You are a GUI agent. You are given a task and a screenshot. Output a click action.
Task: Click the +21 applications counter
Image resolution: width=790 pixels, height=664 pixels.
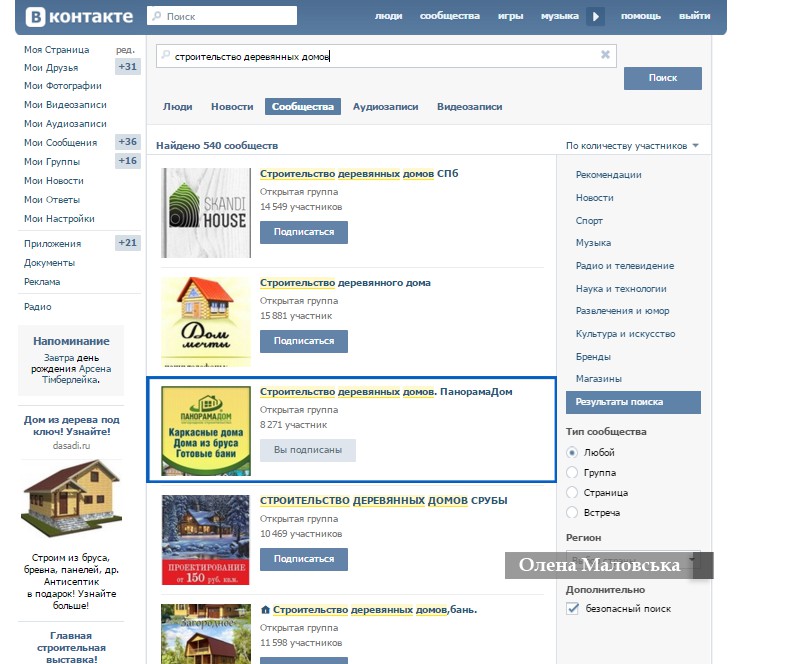(x=127, y=243)
